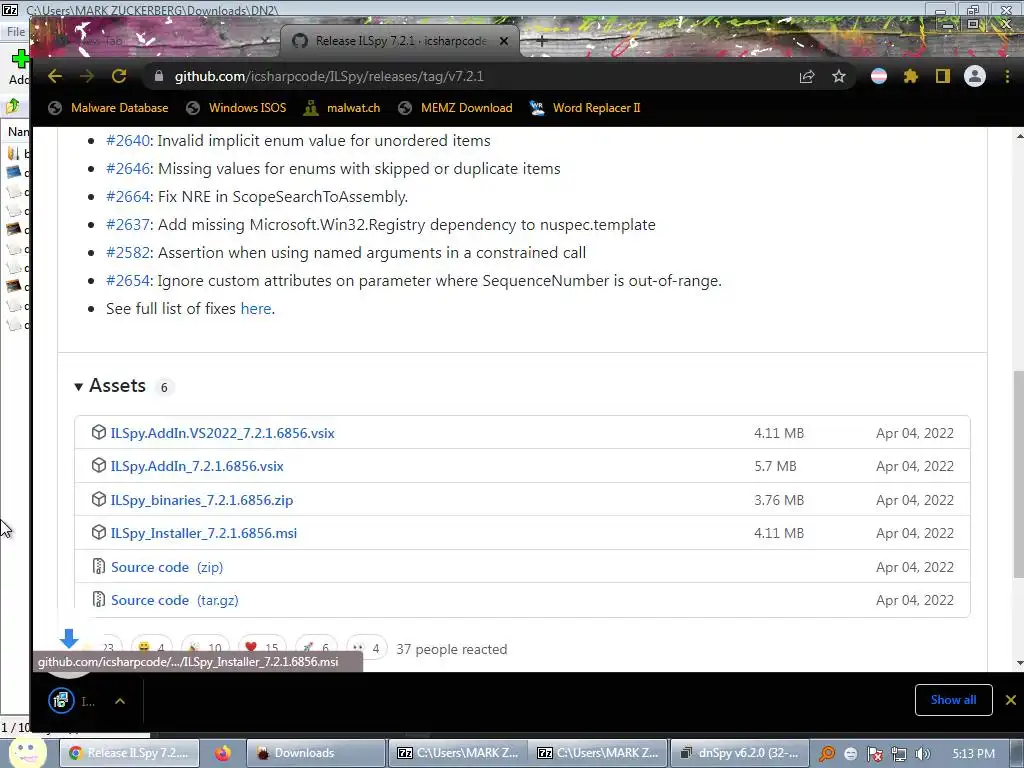Open Downloads taskbar window
1024x768 pixels.
(x=316, y=753)
